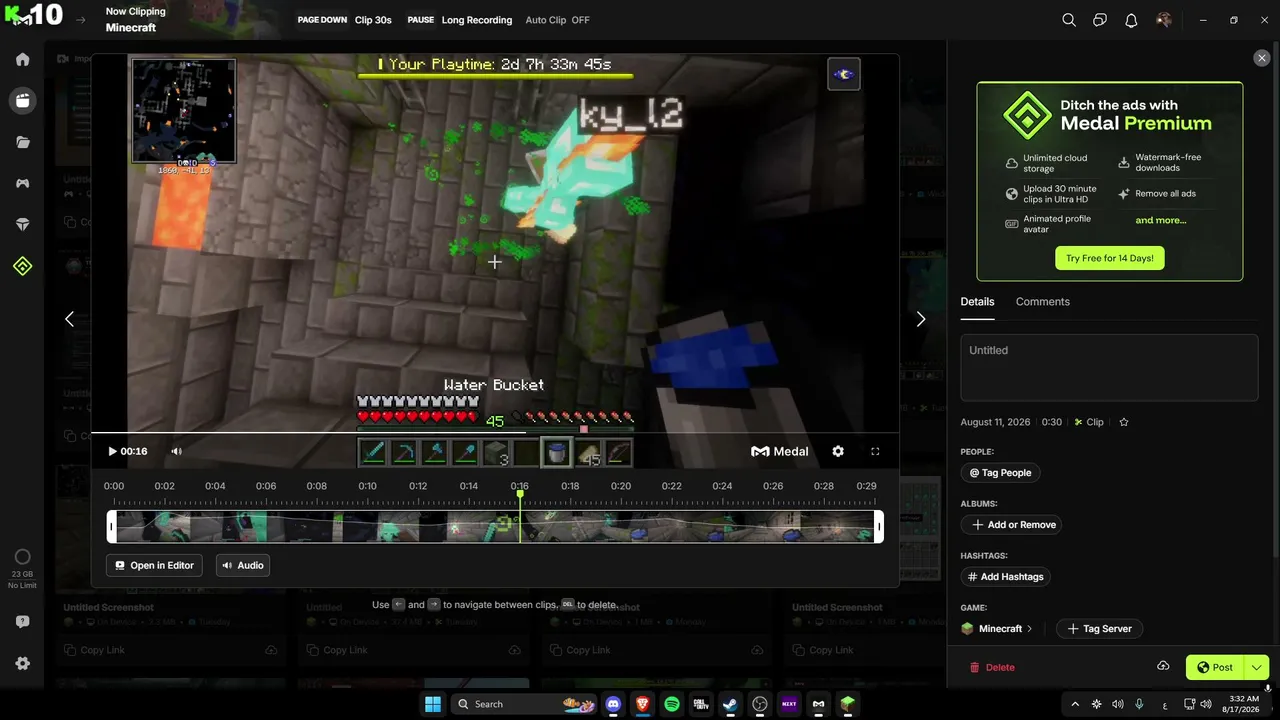
Task: Click the Medal watermark logo in the player
Action: coord(780,451)
